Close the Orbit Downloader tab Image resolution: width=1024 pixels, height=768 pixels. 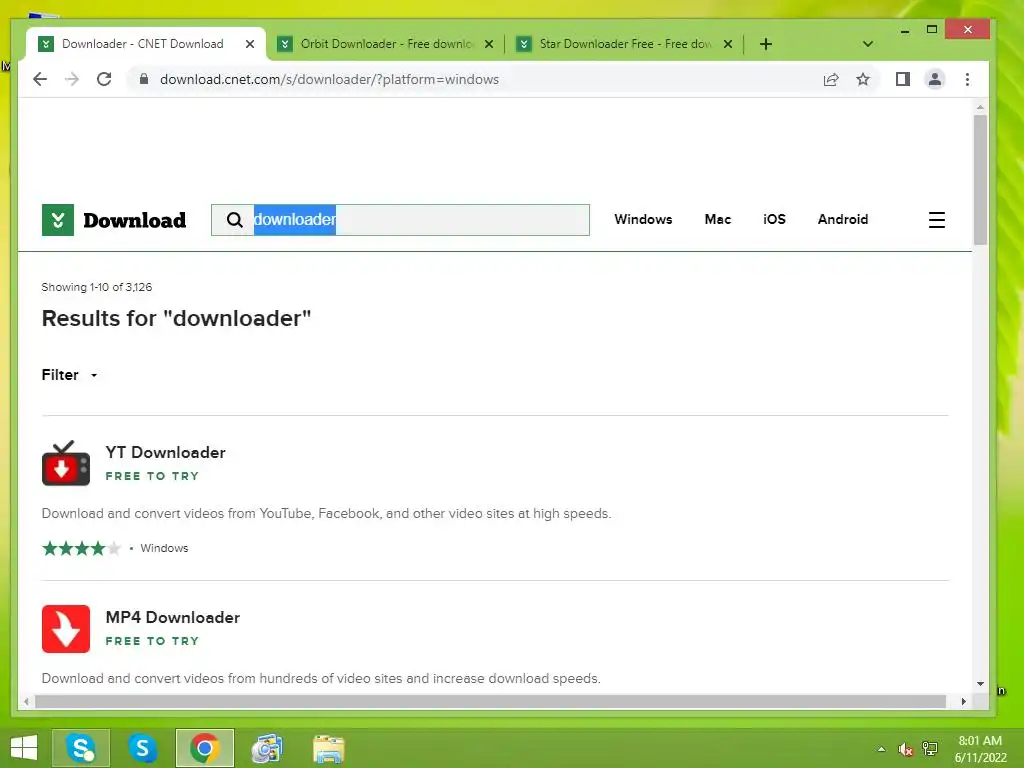point(488,44)
